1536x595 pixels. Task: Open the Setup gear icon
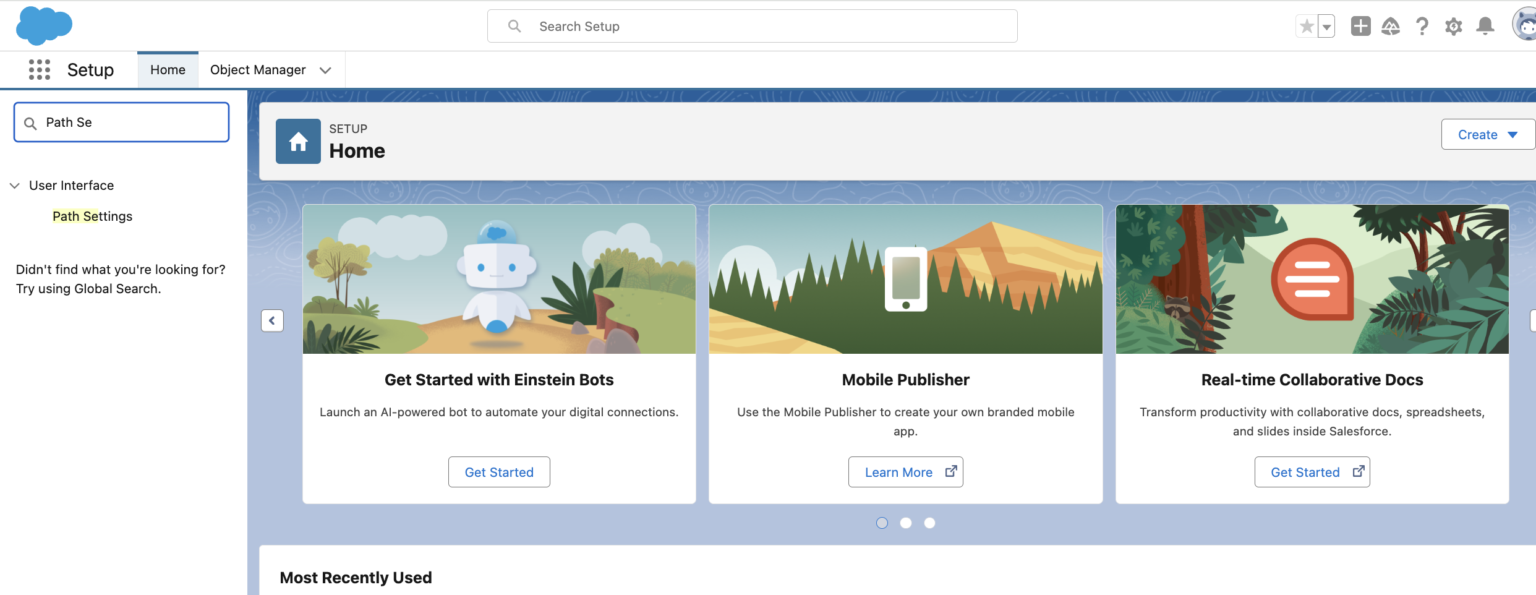point(1453,27)
